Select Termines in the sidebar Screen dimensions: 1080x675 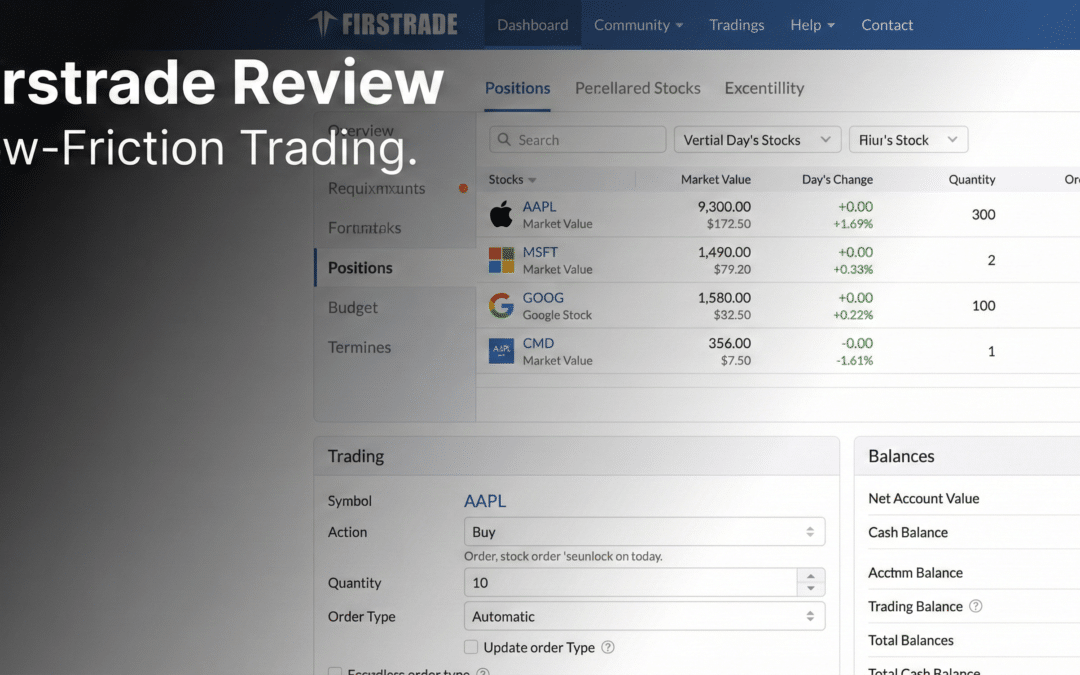(x=360, y=347)
